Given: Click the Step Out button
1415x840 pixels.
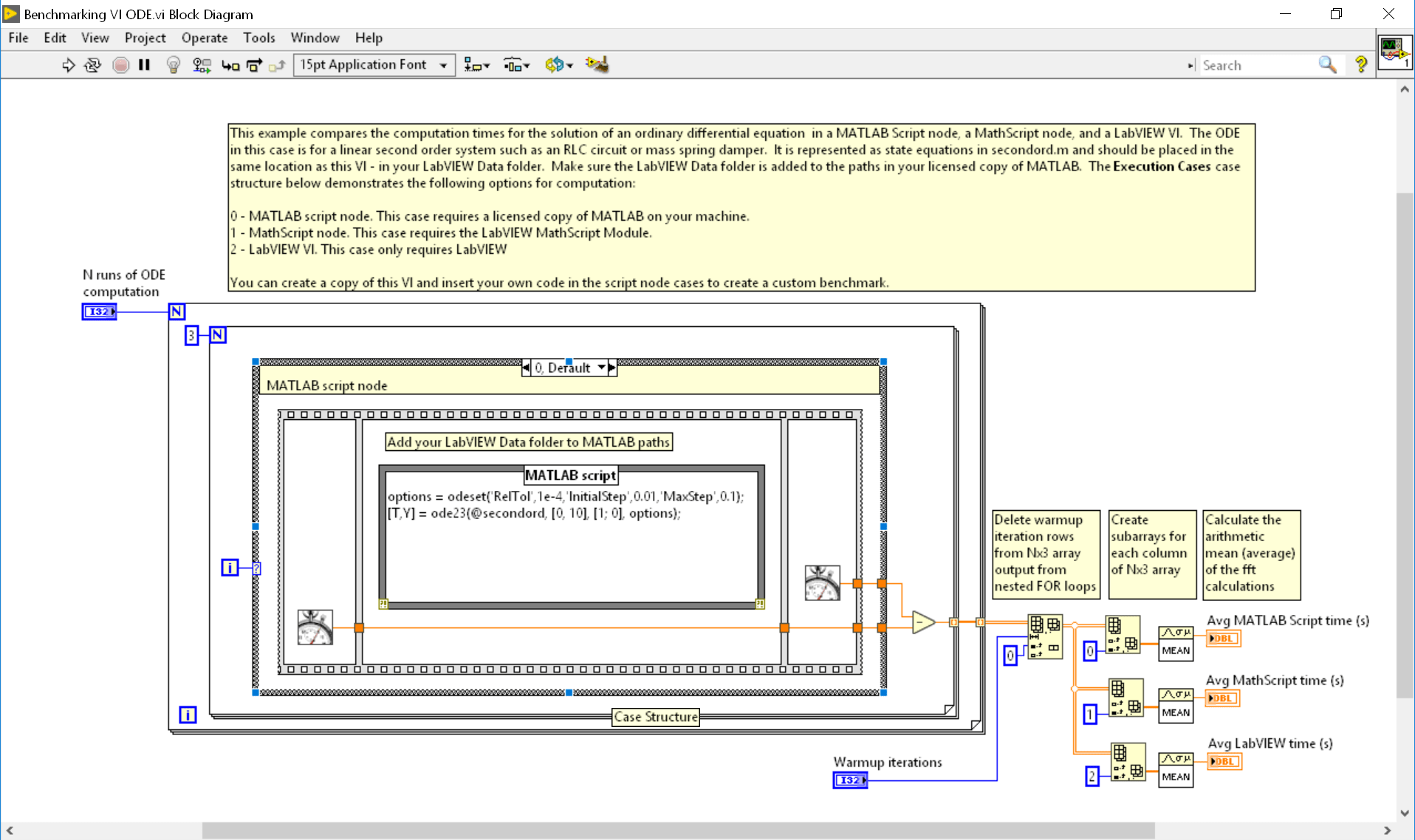Looking at the screenshot, I should pos(277,66).
